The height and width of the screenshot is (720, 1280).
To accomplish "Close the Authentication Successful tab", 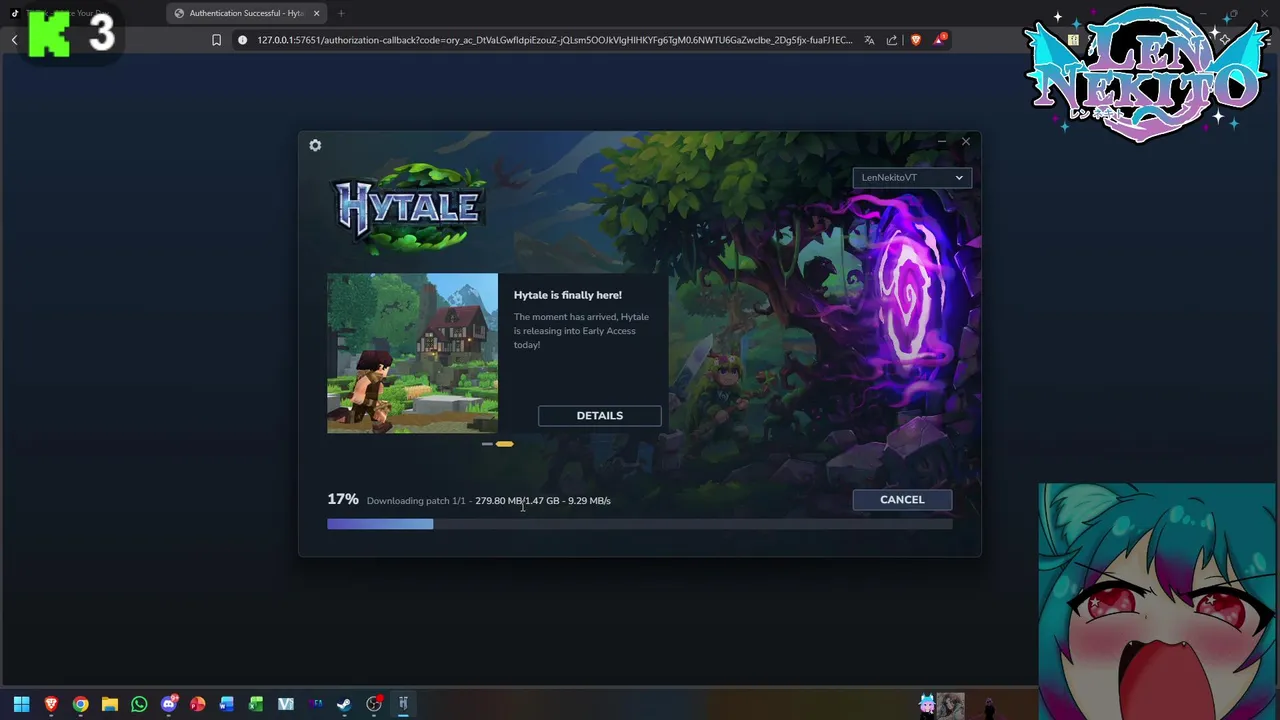I will [x=317, y=13].
